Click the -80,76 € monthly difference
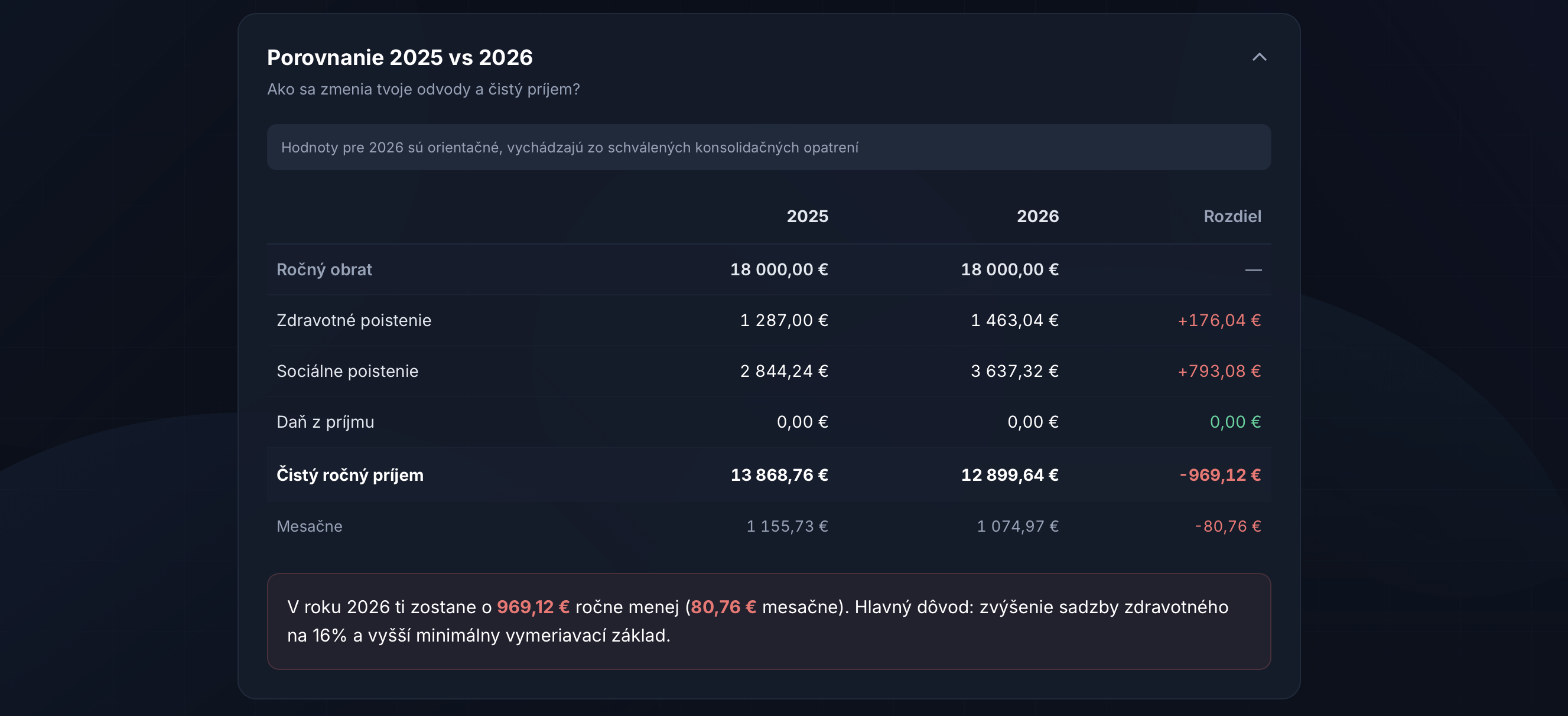Image resolution: width=1568 pixels, height=716 pixels. [x=1227, y=526]
